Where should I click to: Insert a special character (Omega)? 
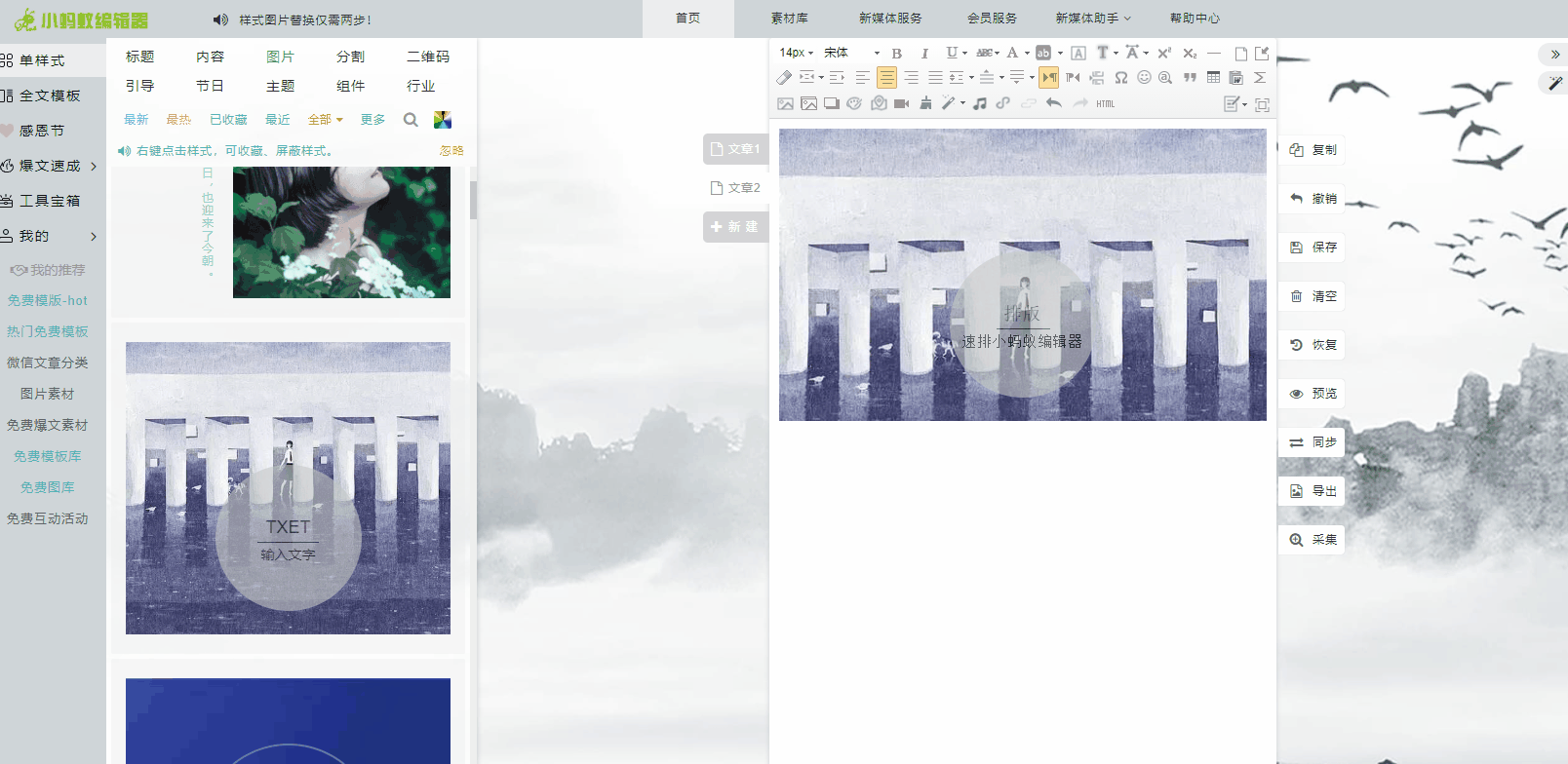click(x=1121, y=77)
